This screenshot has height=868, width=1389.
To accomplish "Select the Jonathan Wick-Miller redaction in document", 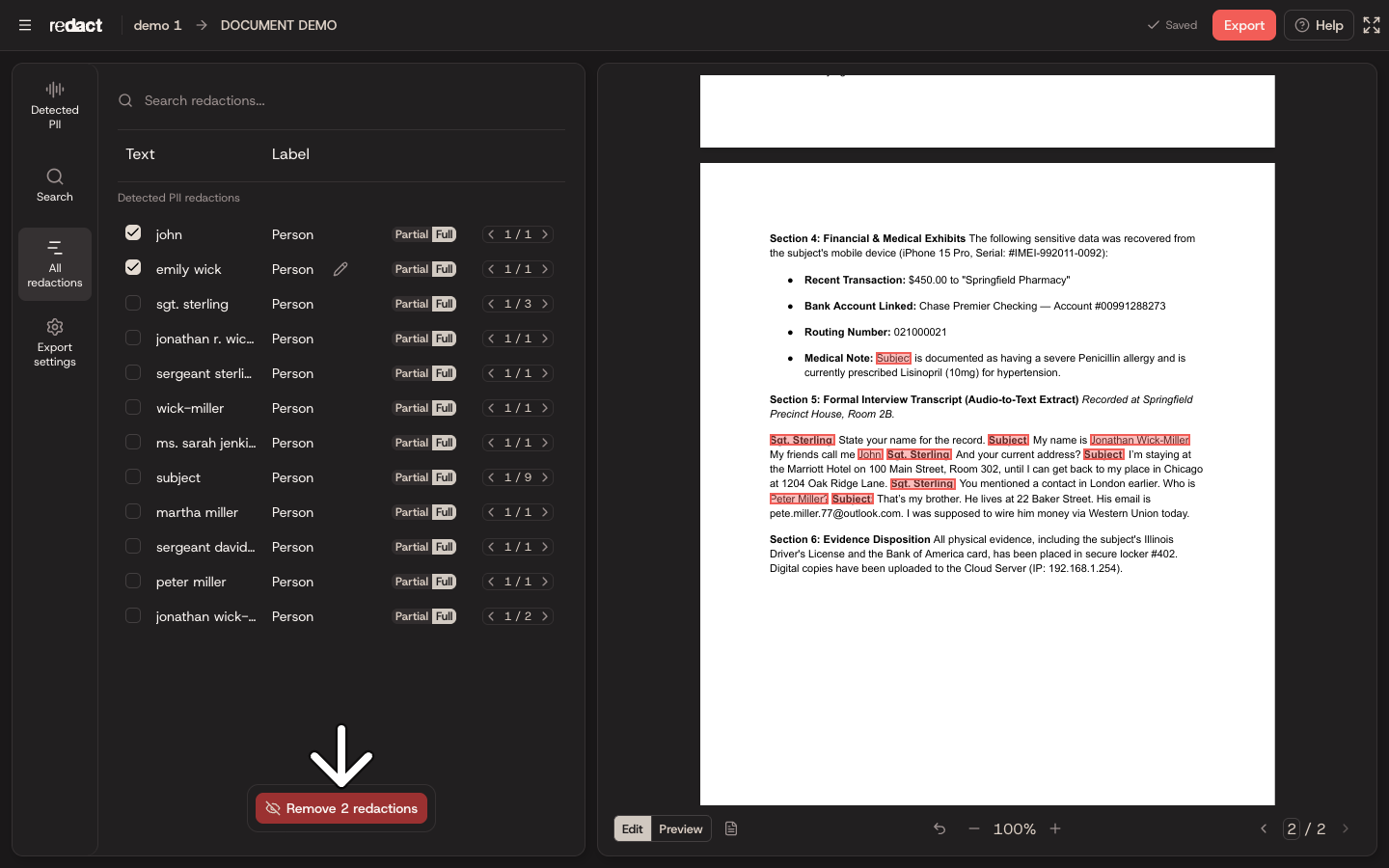I will point(1140,440).
